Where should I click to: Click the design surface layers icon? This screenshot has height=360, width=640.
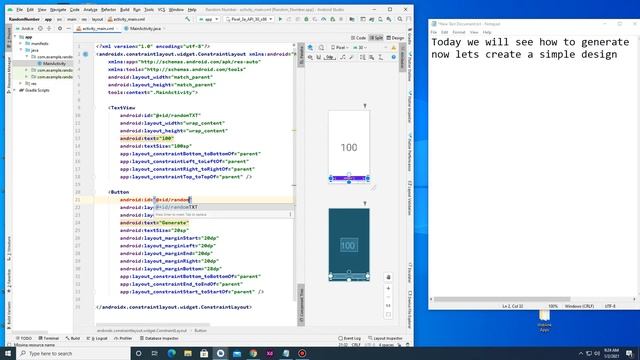pyautogui.click(x=311, y=48)
